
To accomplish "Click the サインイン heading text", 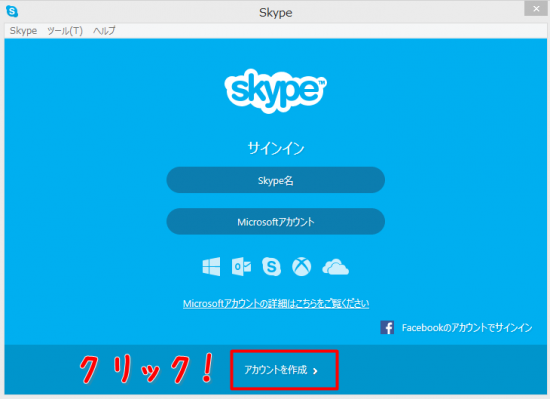I will click(x=276, y=148).
